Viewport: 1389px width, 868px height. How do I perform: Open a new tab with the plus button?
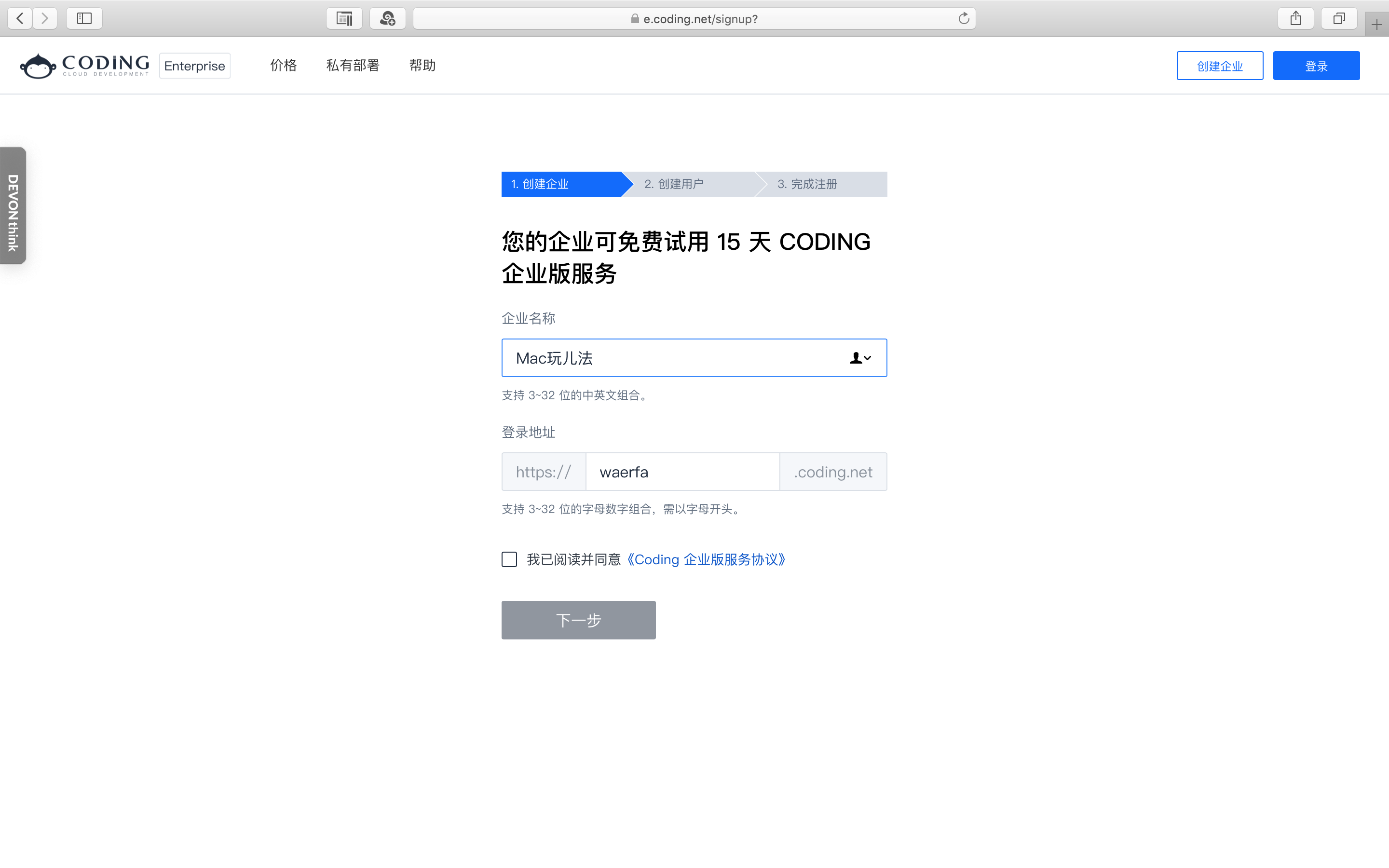(1376, 25)
